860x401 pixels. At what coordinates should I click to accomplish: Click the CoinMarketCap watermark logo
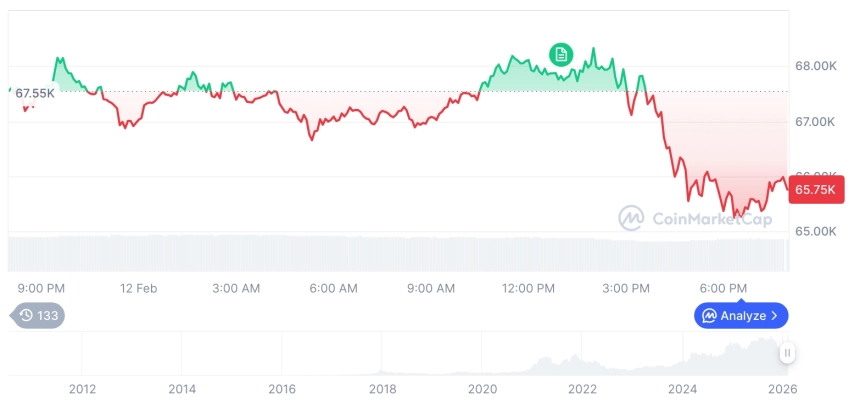click(x=630, y=218)
